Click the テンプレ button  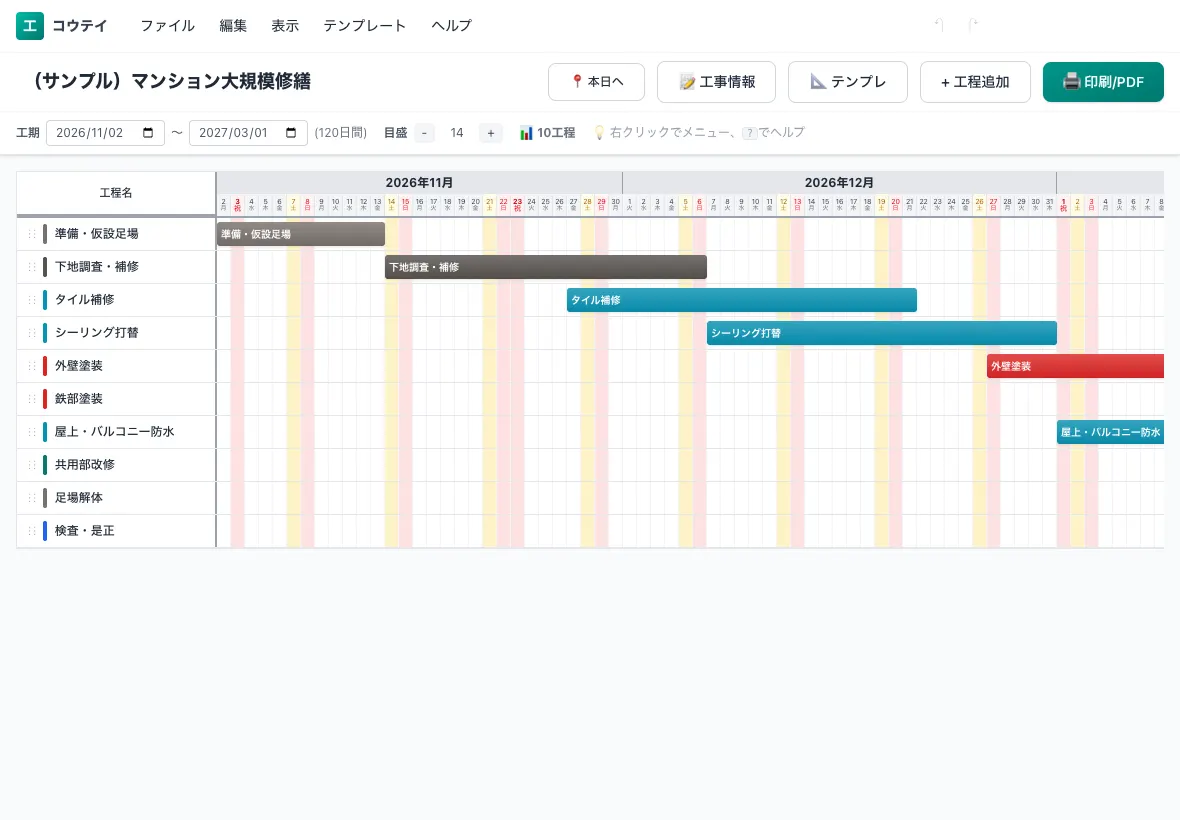click(x=847, y=81)
